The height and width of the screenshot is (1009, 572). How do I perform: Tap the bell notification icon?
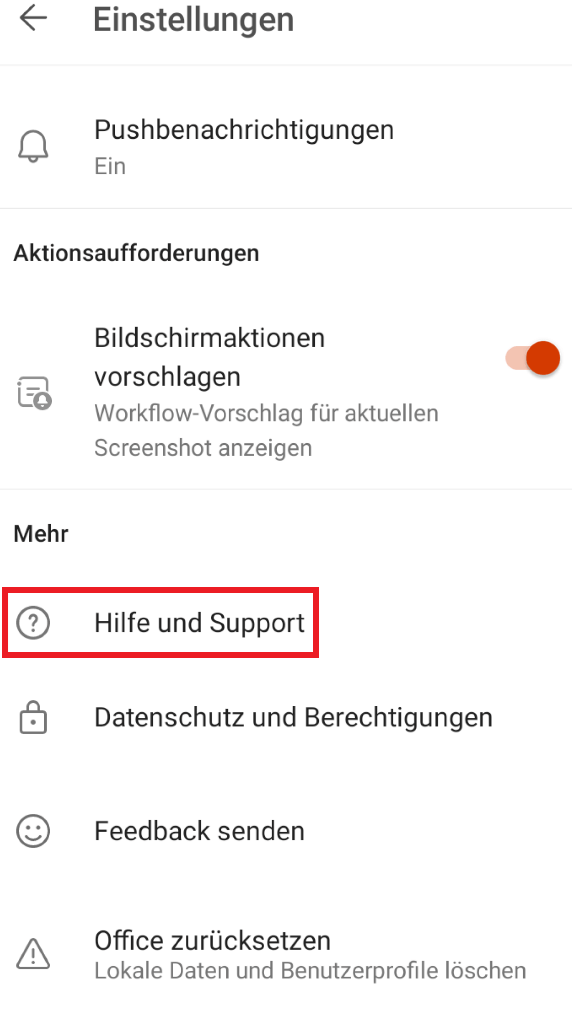point(33,147)
